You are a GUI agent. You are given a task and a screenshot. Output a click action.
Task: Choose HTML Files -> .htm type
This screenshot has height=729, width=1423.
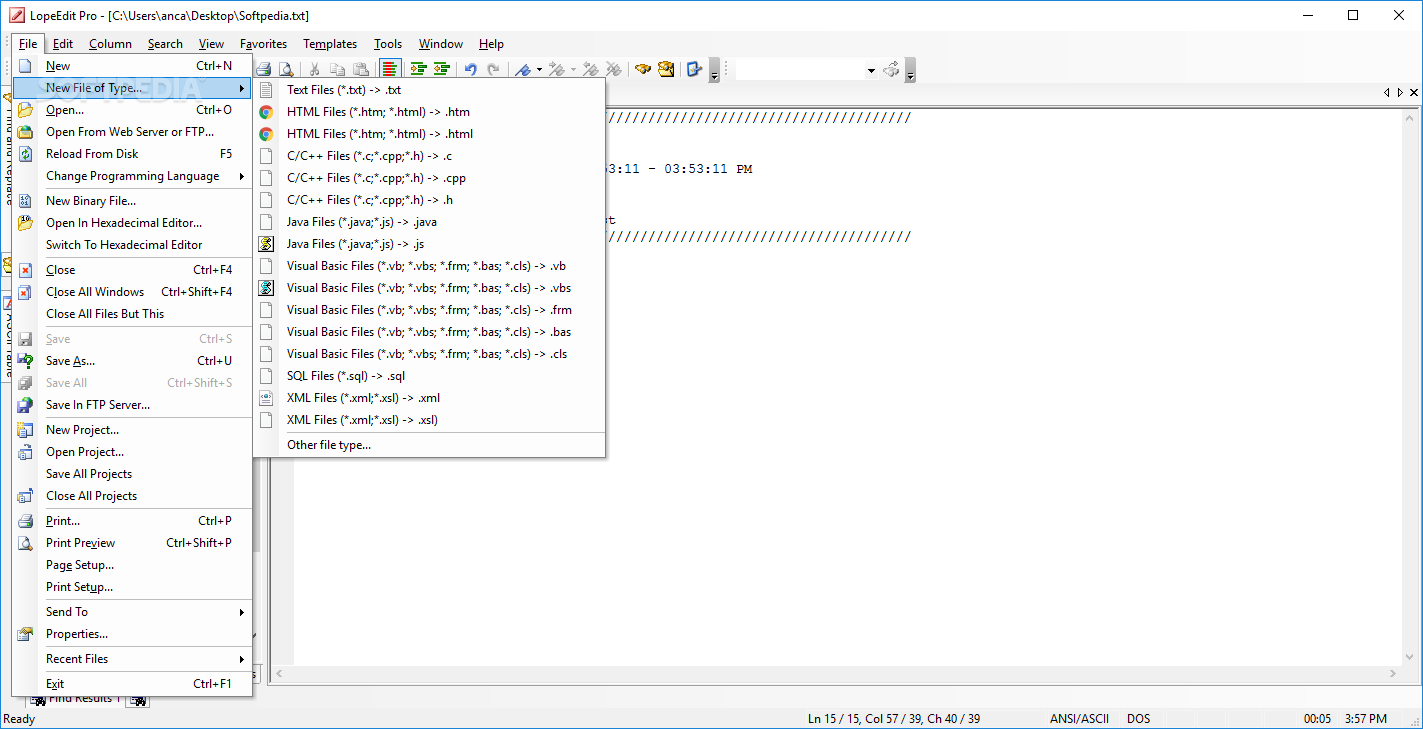point(430,112)
